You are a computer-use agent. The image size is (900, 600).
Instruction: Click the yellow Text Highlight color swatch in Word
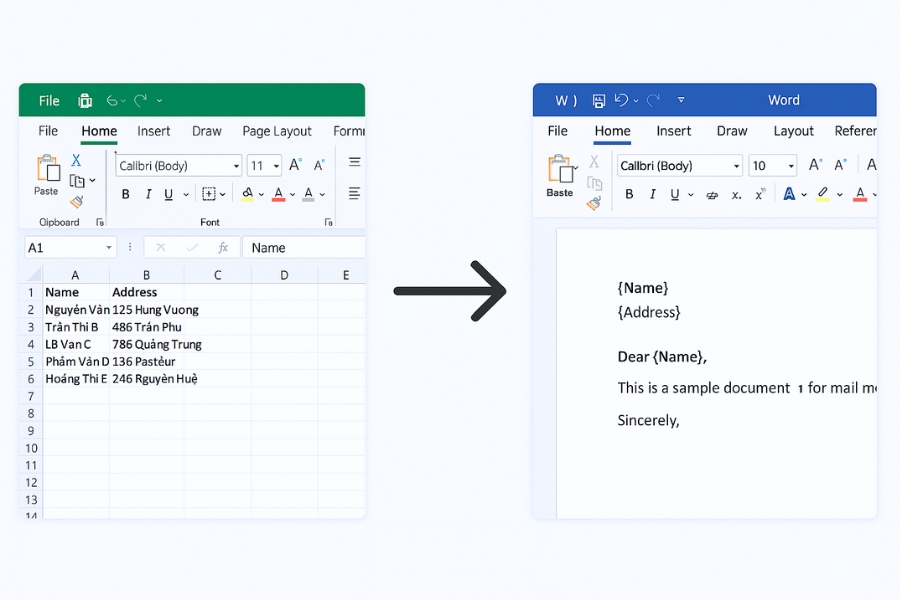(823, 200)
